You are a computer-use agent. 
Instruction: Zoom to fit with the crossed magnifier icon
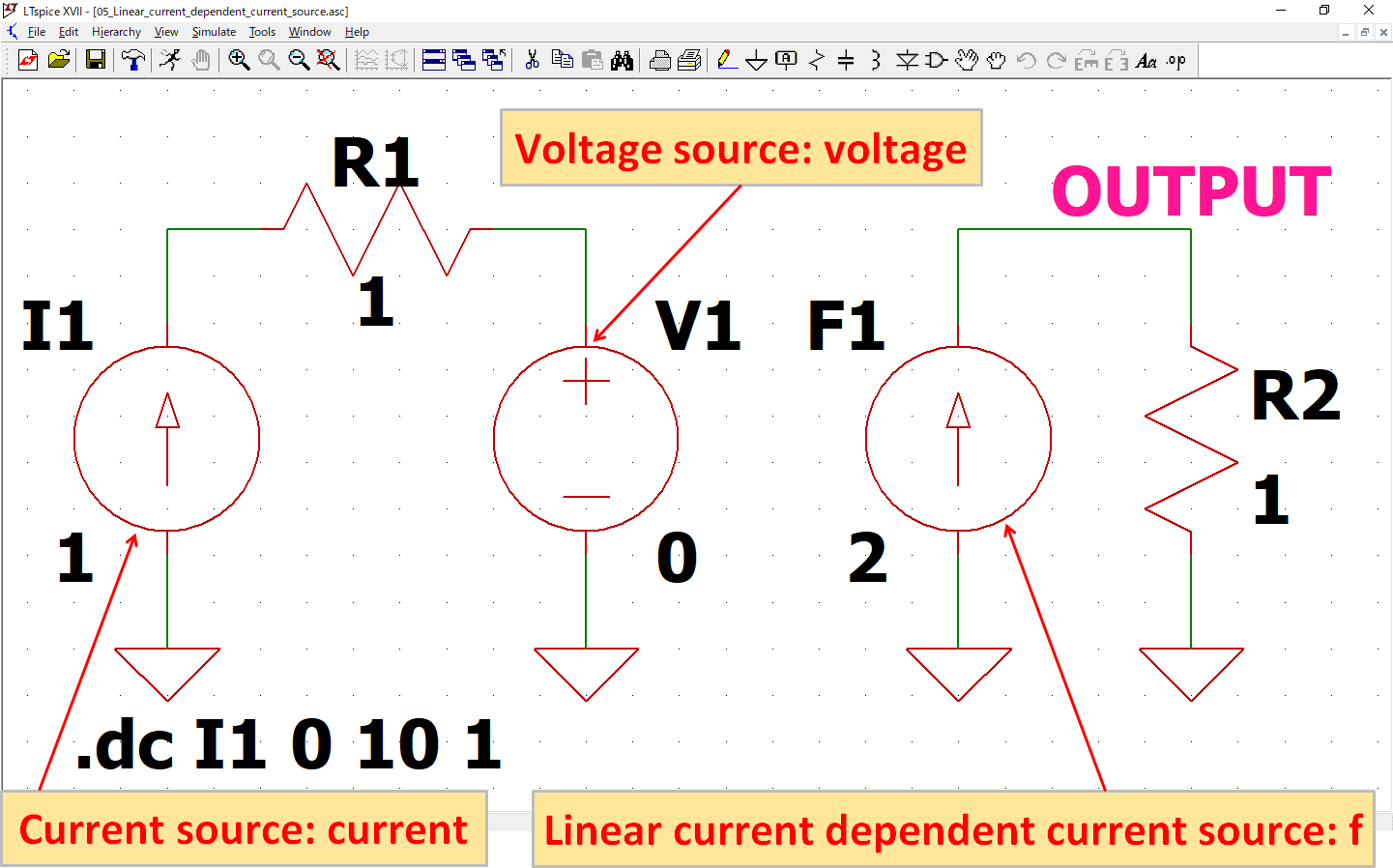[329, 60]
